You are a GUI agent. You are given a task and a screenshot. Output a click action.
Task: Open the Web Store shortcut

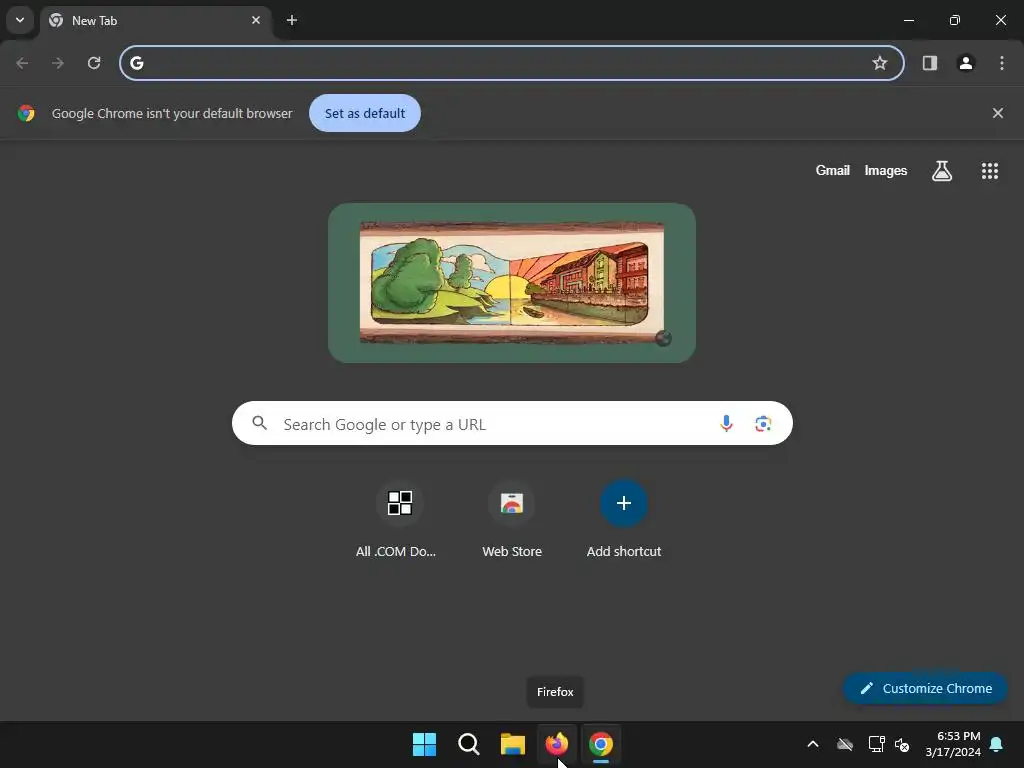click(511, 519)
